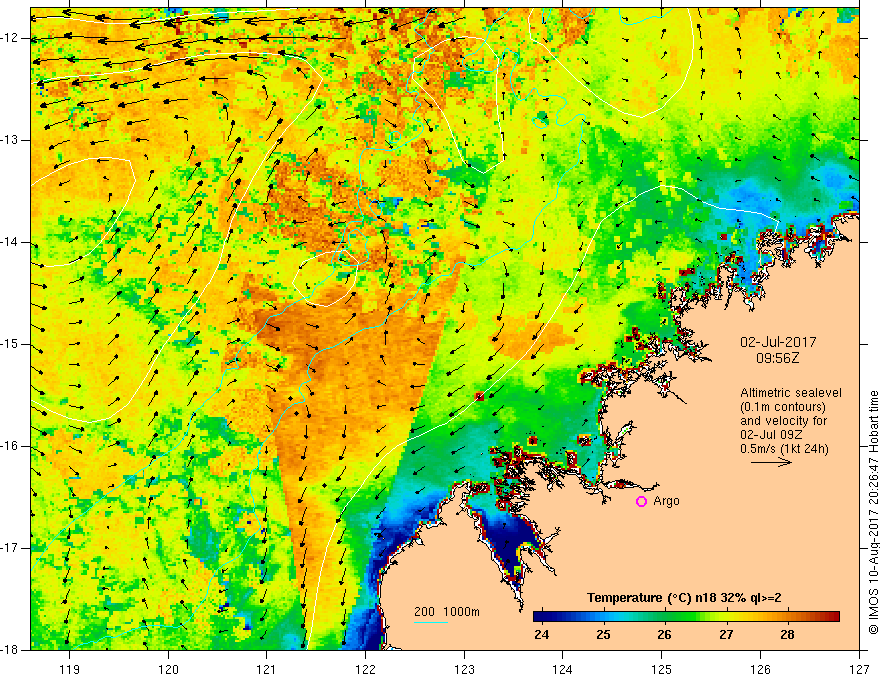Click latitude label -15 on the axis
Image resolution: width=880 pixels, height=680 pixels.
pos(10,344)
